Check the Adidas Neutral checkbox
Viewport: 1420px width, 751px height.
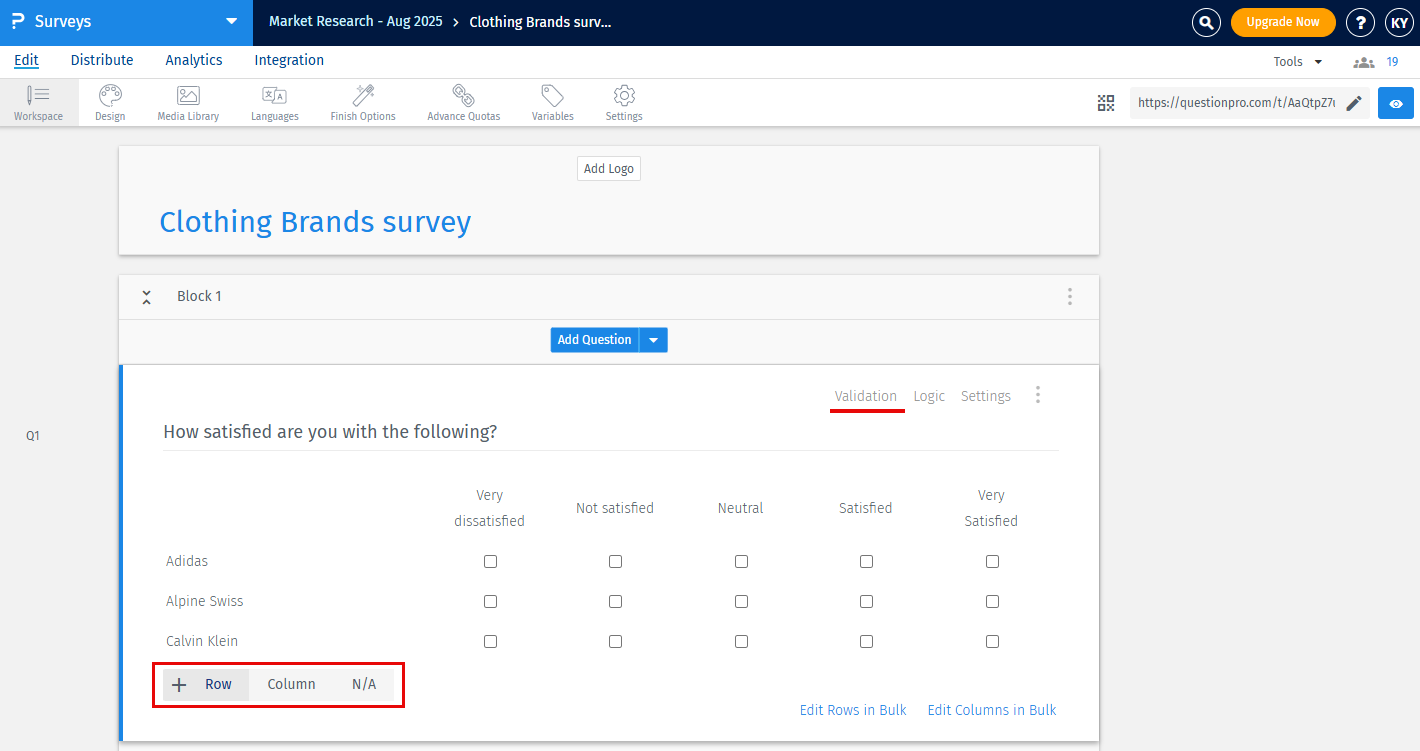[741, 561]
